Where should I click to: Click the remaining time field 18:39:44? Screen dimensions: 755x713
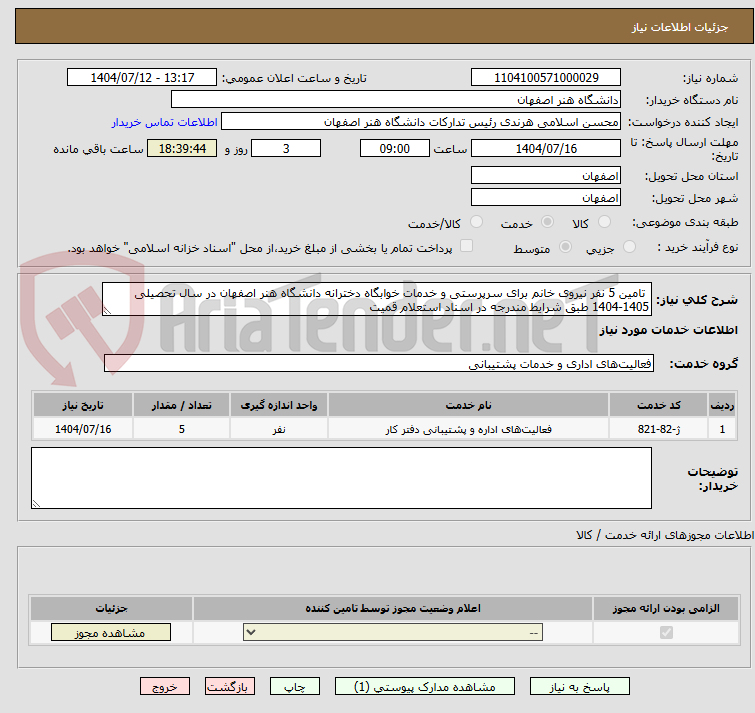182,148
